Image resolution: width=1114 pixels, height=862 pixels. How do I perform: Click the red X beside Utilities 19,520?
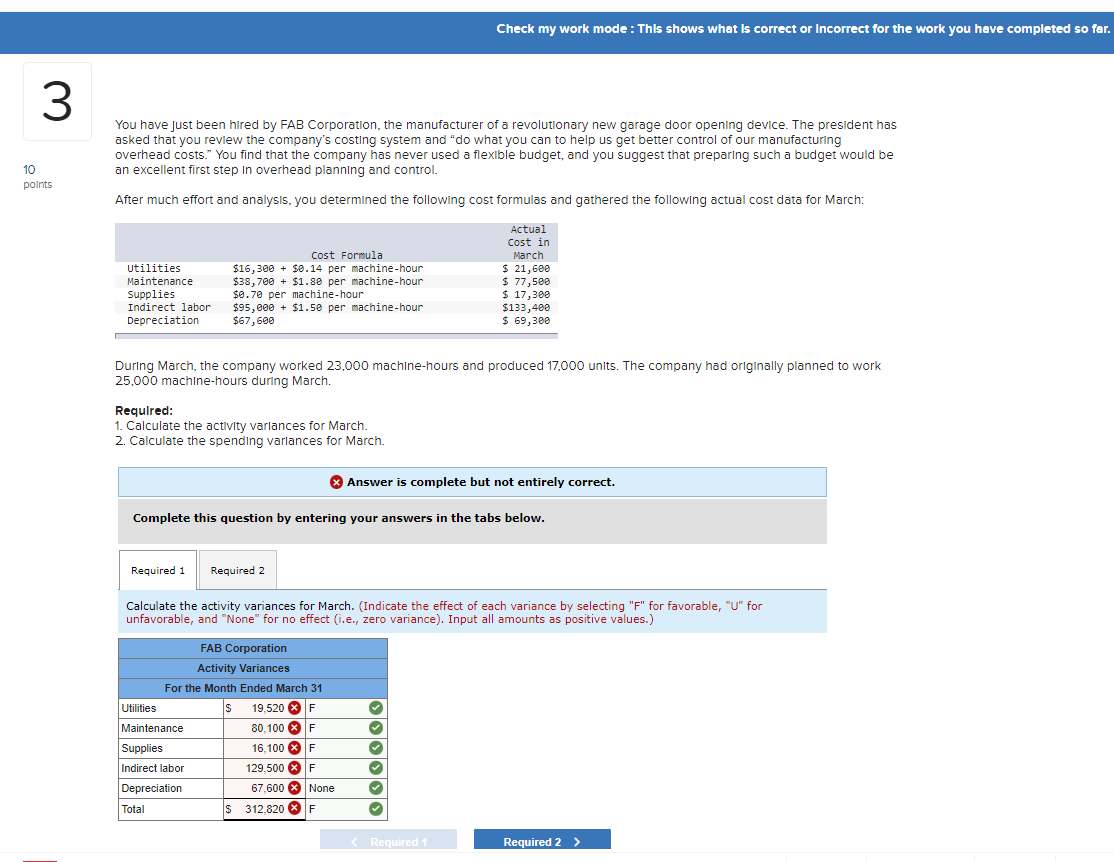click(295, 708)
